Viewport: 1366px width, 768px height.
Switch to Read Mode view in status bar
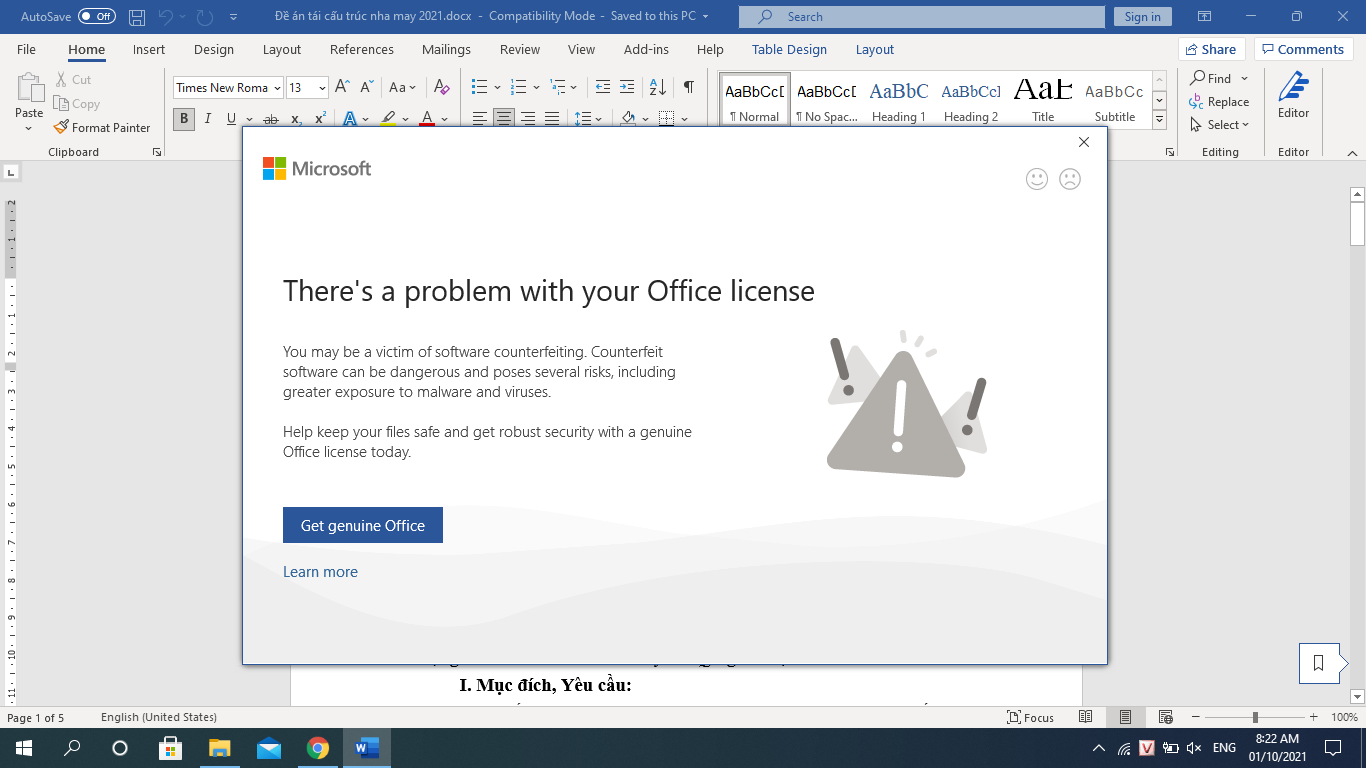pyautogui.click(x=1086, y=717)
